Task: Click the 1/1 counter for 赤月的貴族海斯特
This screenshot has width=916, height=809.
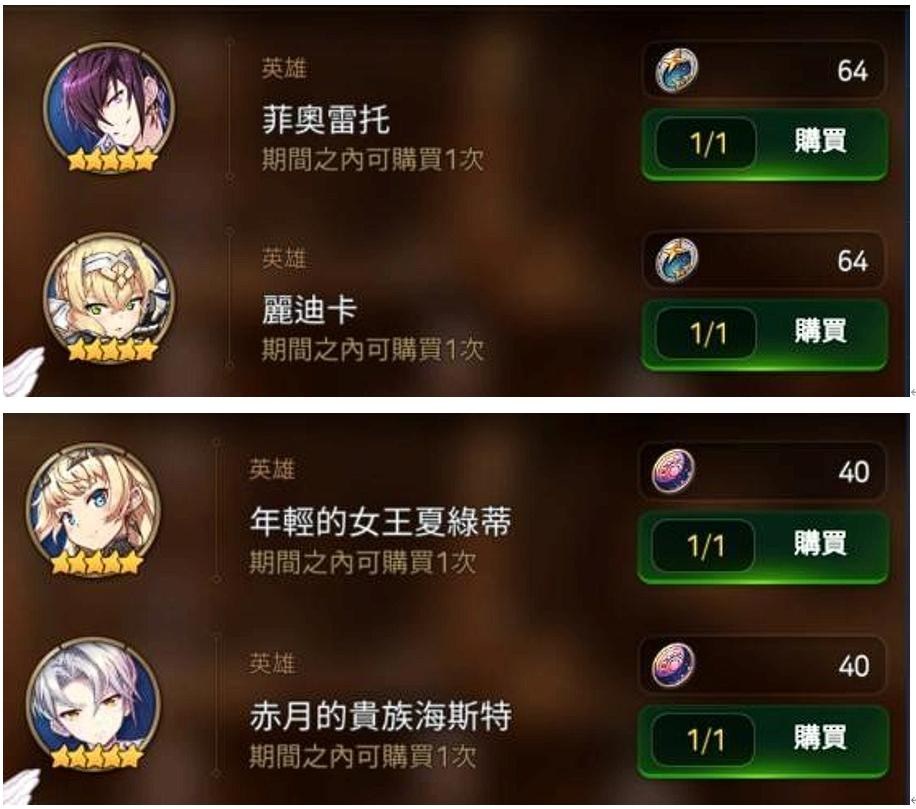Action: tap(703, 739)
